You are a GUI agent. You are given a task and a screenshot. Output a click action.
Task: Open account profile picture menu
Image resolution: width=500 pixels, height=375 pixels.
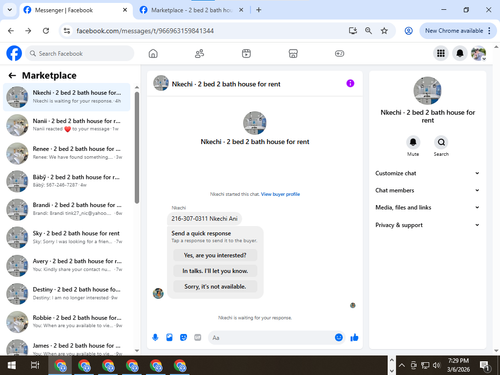479,53
